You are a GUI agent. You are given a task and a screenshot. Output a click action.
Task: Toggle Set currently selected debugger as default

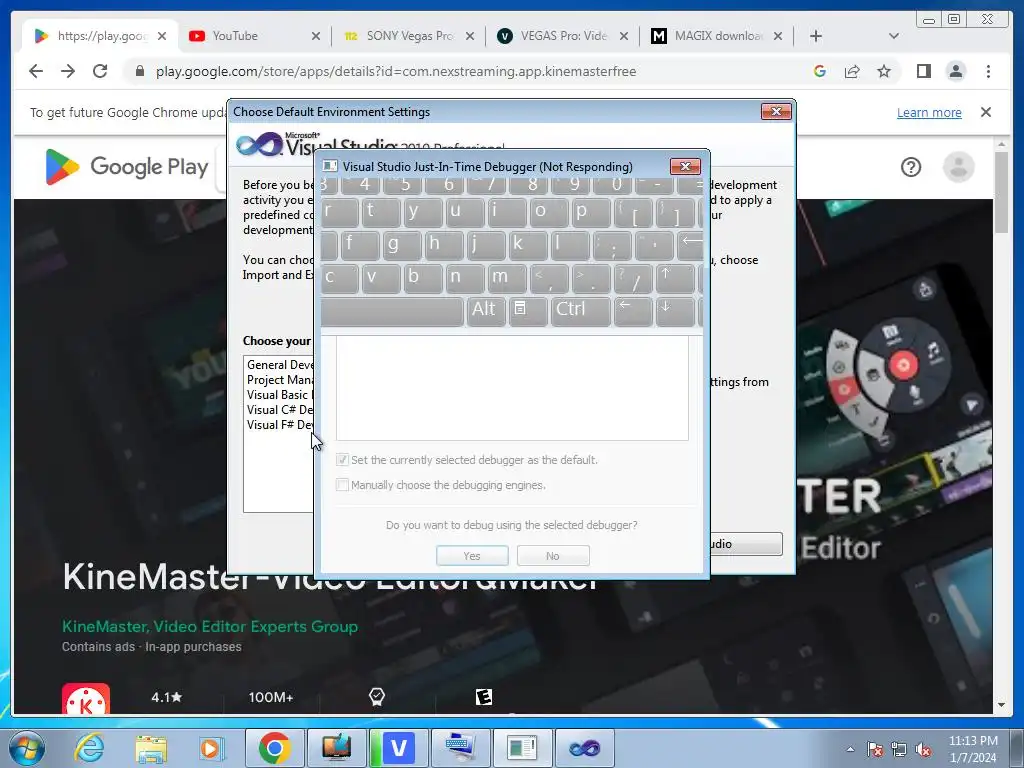(342, 460)
